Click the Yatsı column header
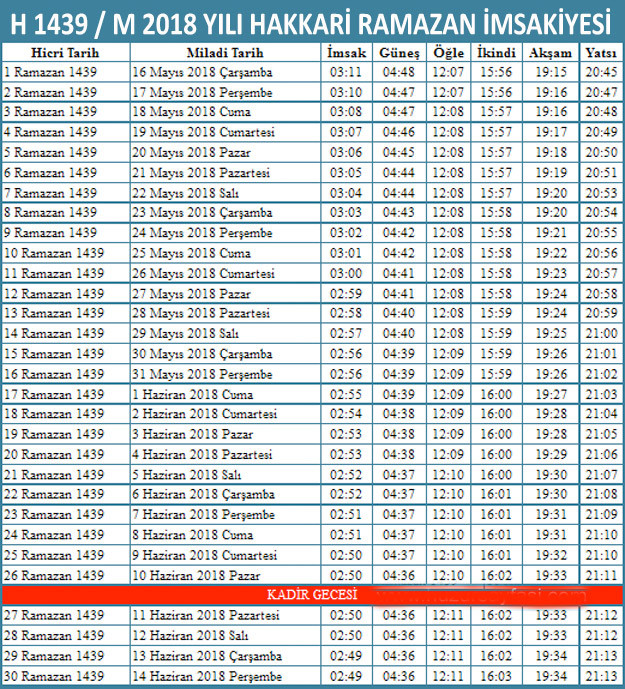The height and width of the screenshot is (689, 625). (x=600, y=52)
